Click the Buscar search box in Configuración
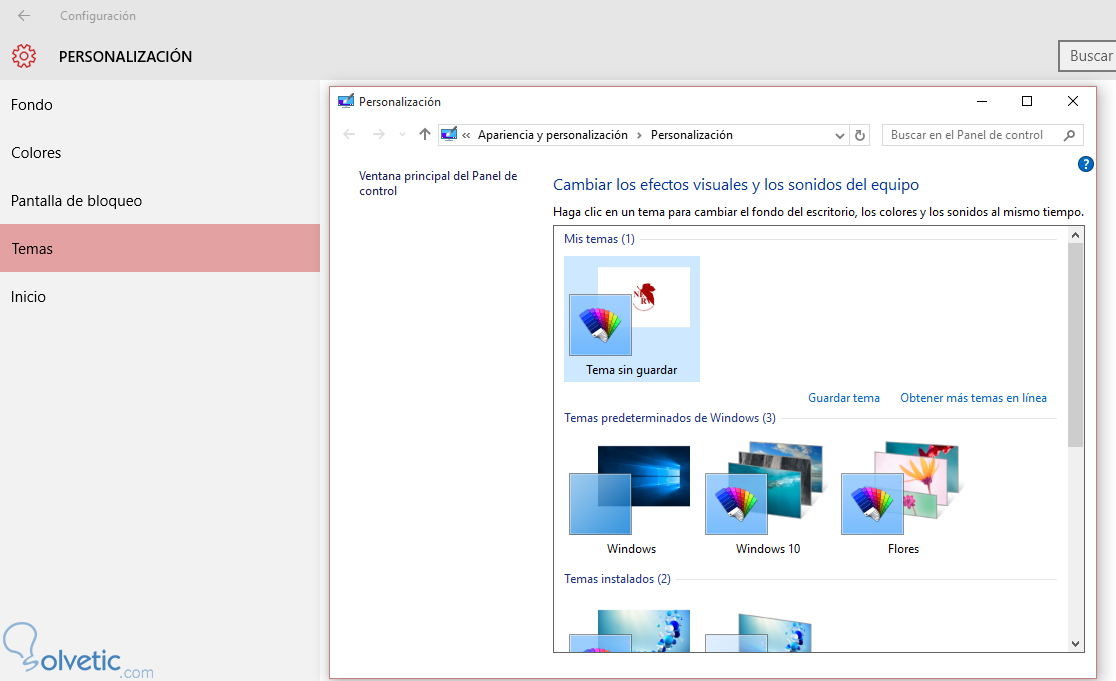Screen dimensions: 1116x681 (x=1087, y=56)
